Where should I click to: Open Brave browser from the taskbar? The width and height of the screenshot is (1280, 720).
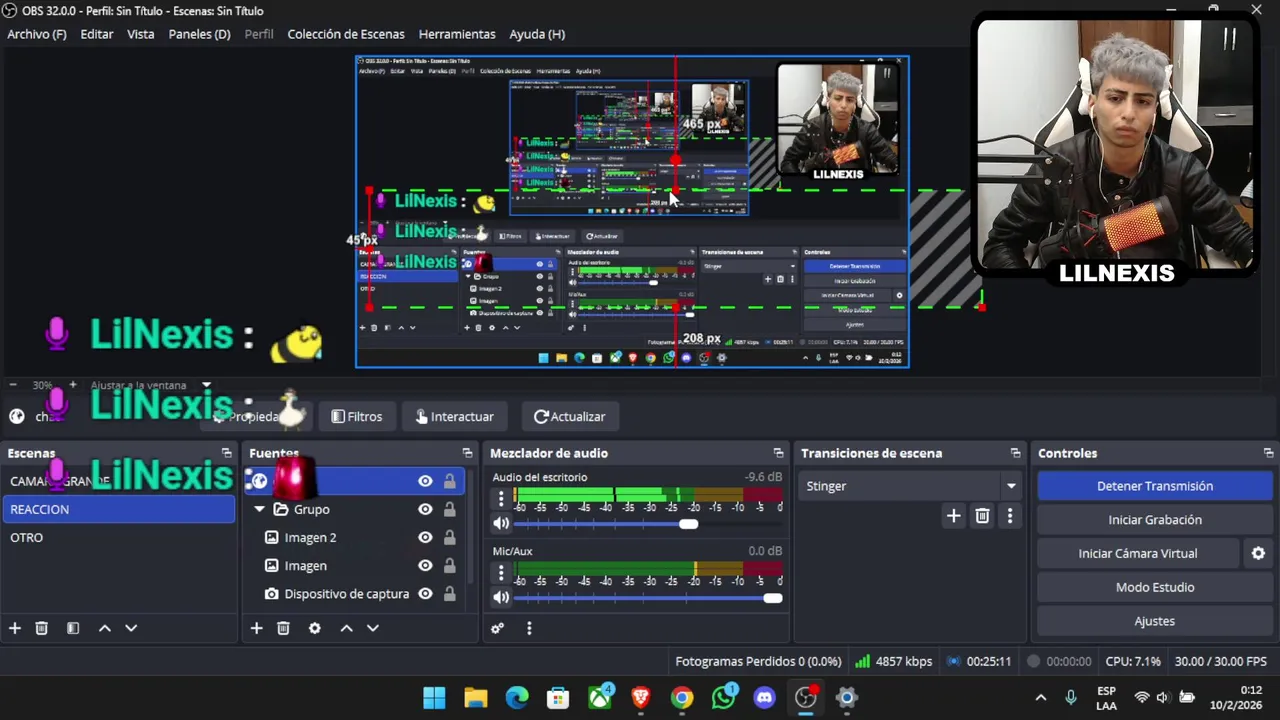click(x=641, y=697)
